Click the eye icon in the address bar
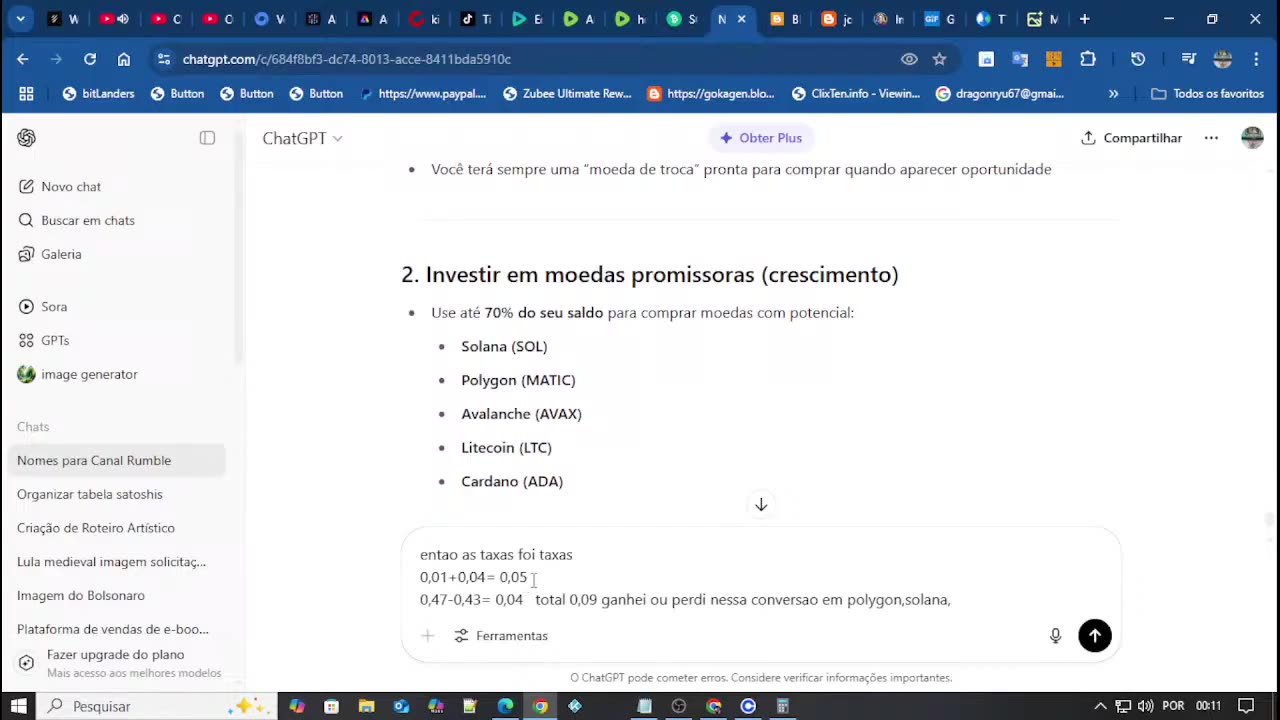The width and height of the screenshot is (1280, 720). pos(909,59)
